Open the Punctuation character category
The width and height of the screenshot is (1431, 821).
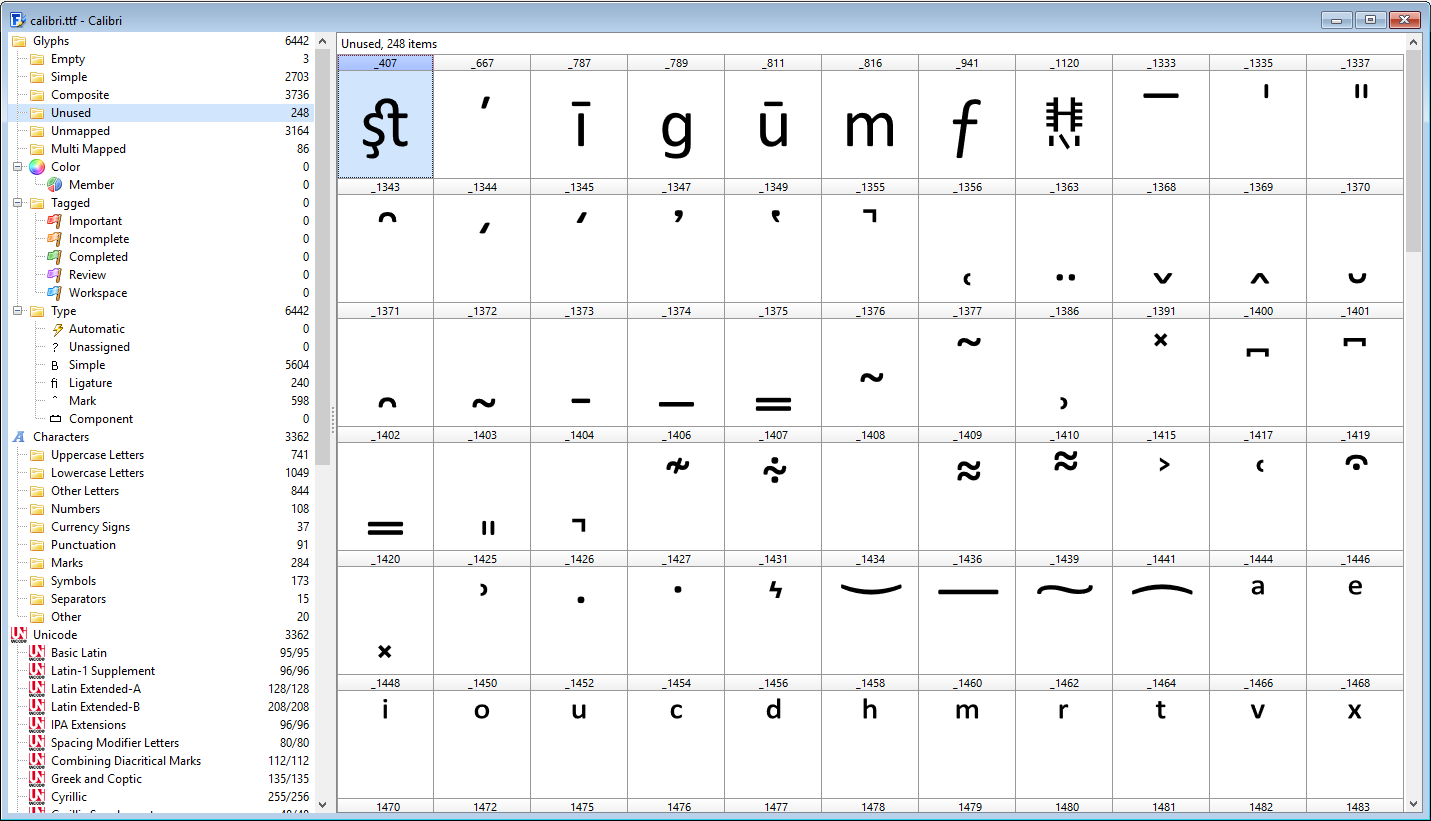point(160,545)
